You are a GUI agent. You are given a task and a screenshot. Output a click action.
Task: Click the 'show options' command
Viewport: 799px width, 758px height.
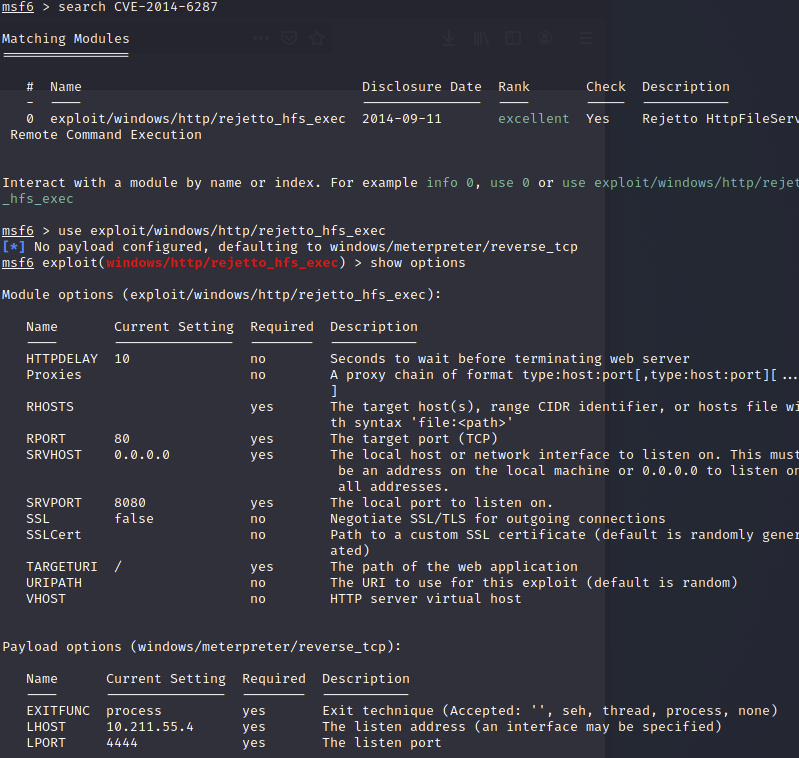[x=417, y=263]
